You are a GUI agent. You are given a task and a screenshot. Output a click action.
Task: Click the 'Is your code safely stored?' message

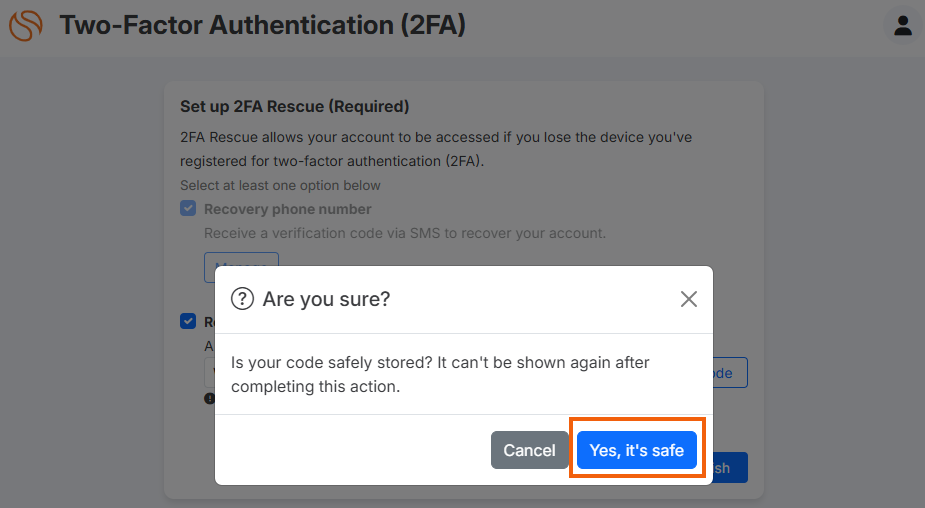pos(440,374)
